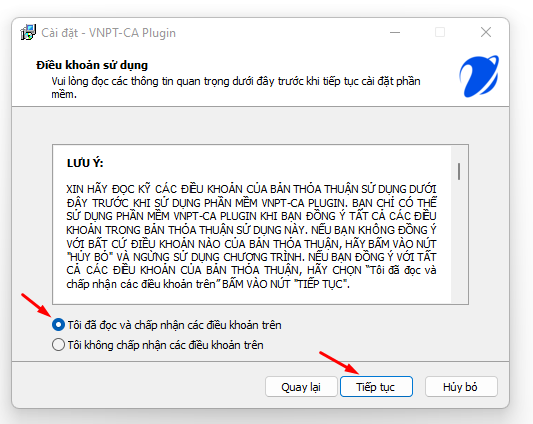Click the "Vui lòng đọc các thông tin" description text
Viewport: 533px width, 424px height.
coord(236,87)
